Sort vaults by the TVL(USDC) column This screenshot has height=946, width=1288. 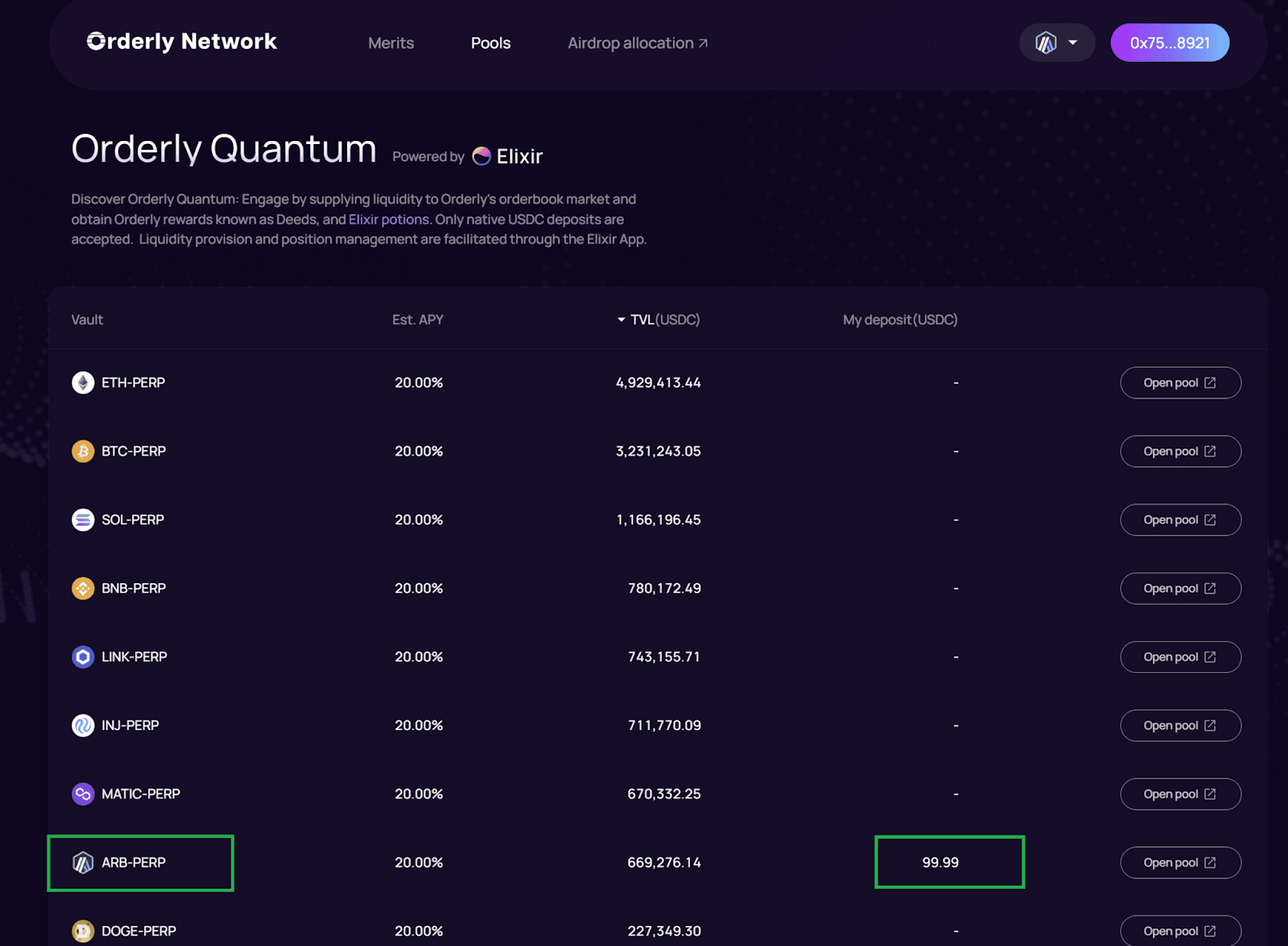(x=658, y=320)
